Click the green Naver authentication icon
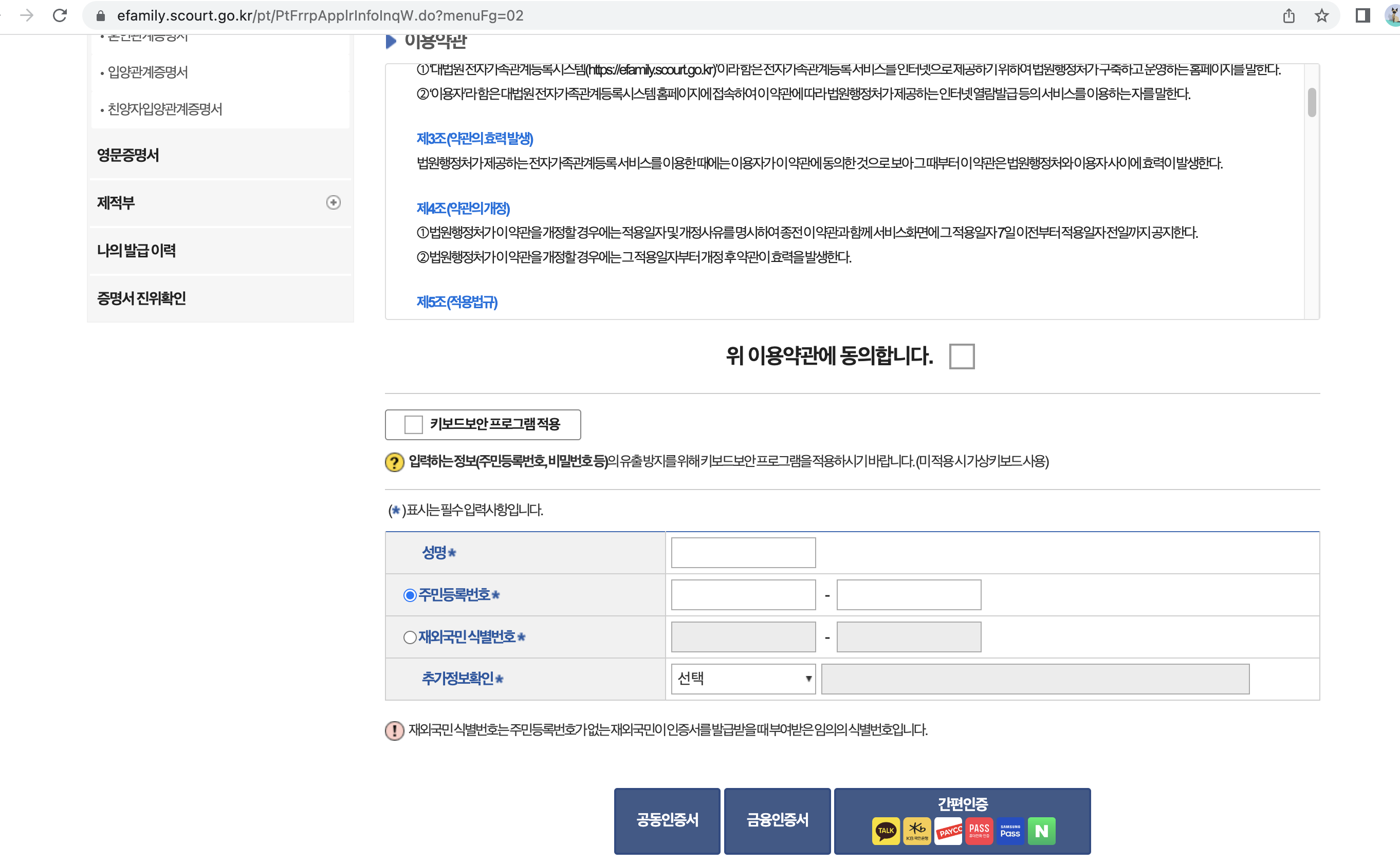The height and width of the screenshot is (864, 1400). pos(1042,830)
